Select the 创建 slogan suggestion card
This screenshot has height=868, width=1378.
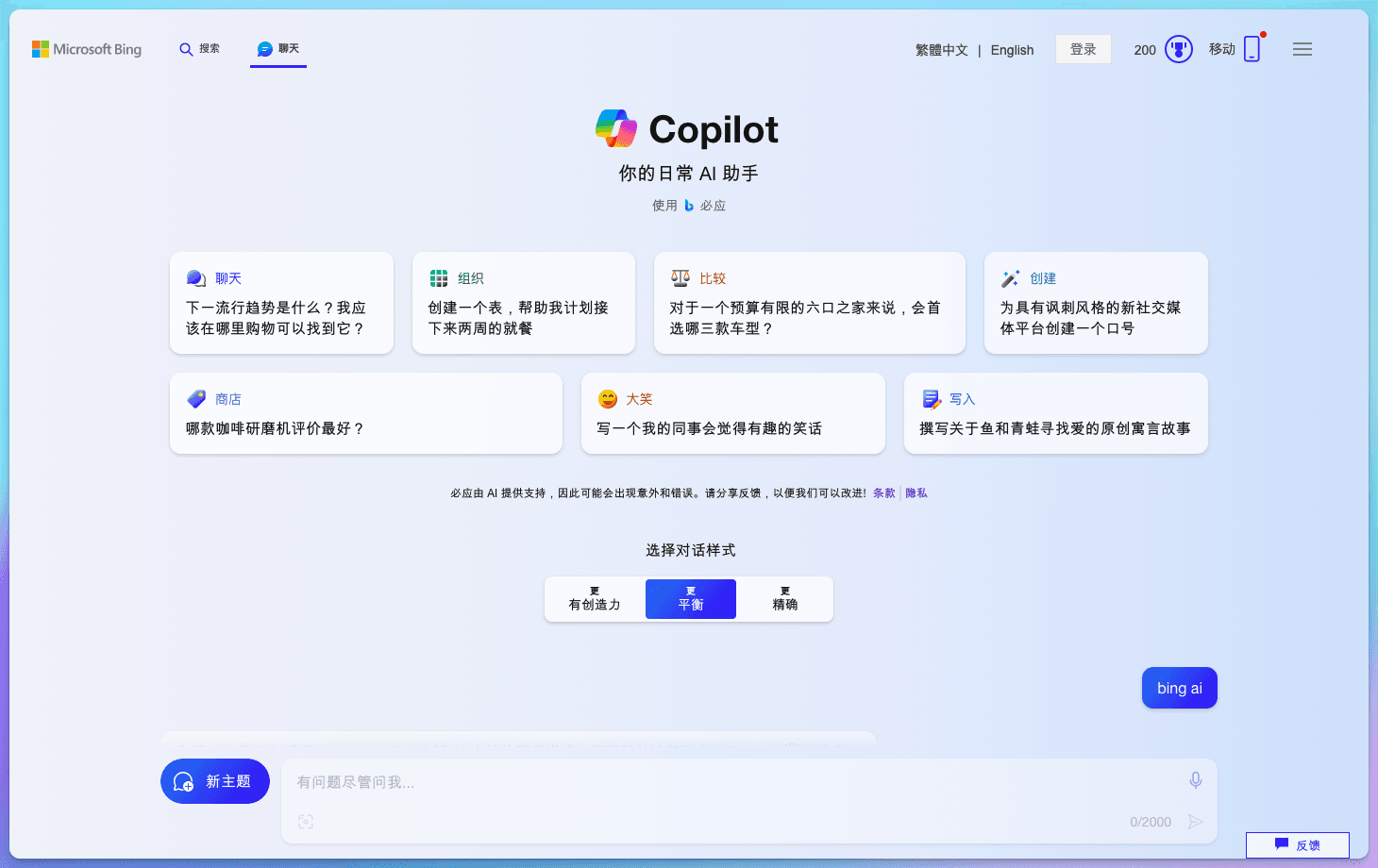click(1096, 303)
